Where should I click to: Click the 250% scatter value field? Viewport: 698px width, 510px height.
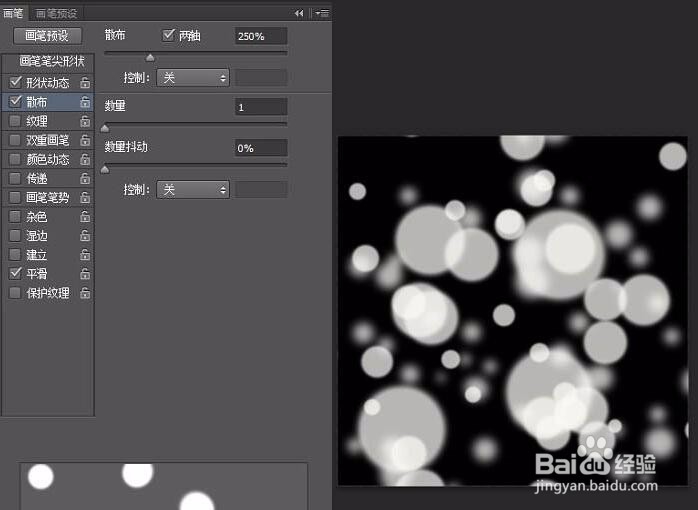pos(261,36)
